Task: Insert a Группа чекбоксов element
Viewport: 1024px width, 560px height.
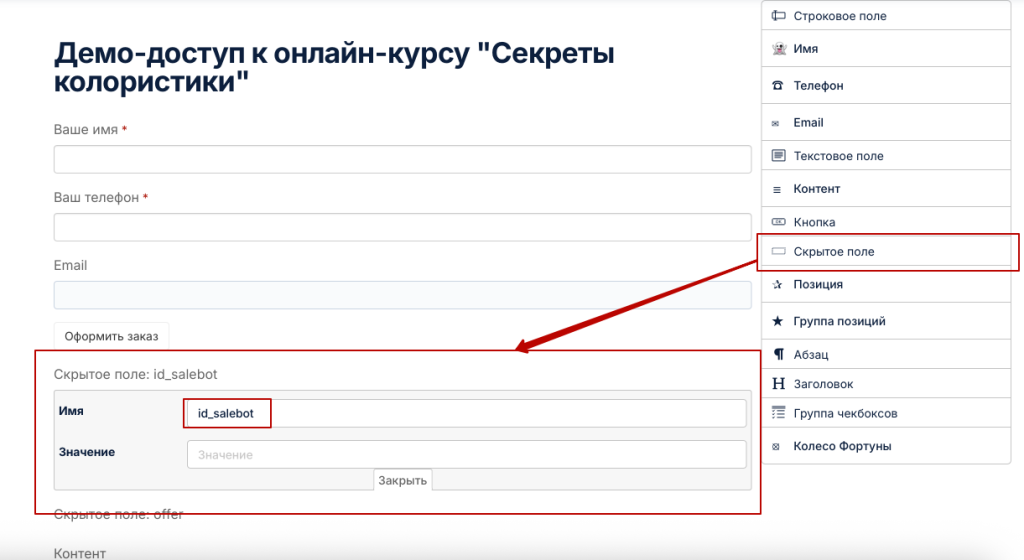Action: coord(886,413)
